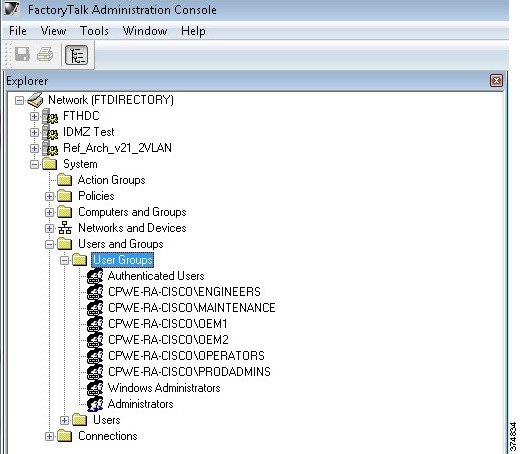The width and height of the screenshot is (530, 454).
Task: Click the User Groups folder icon
Action: pos(80,260)
